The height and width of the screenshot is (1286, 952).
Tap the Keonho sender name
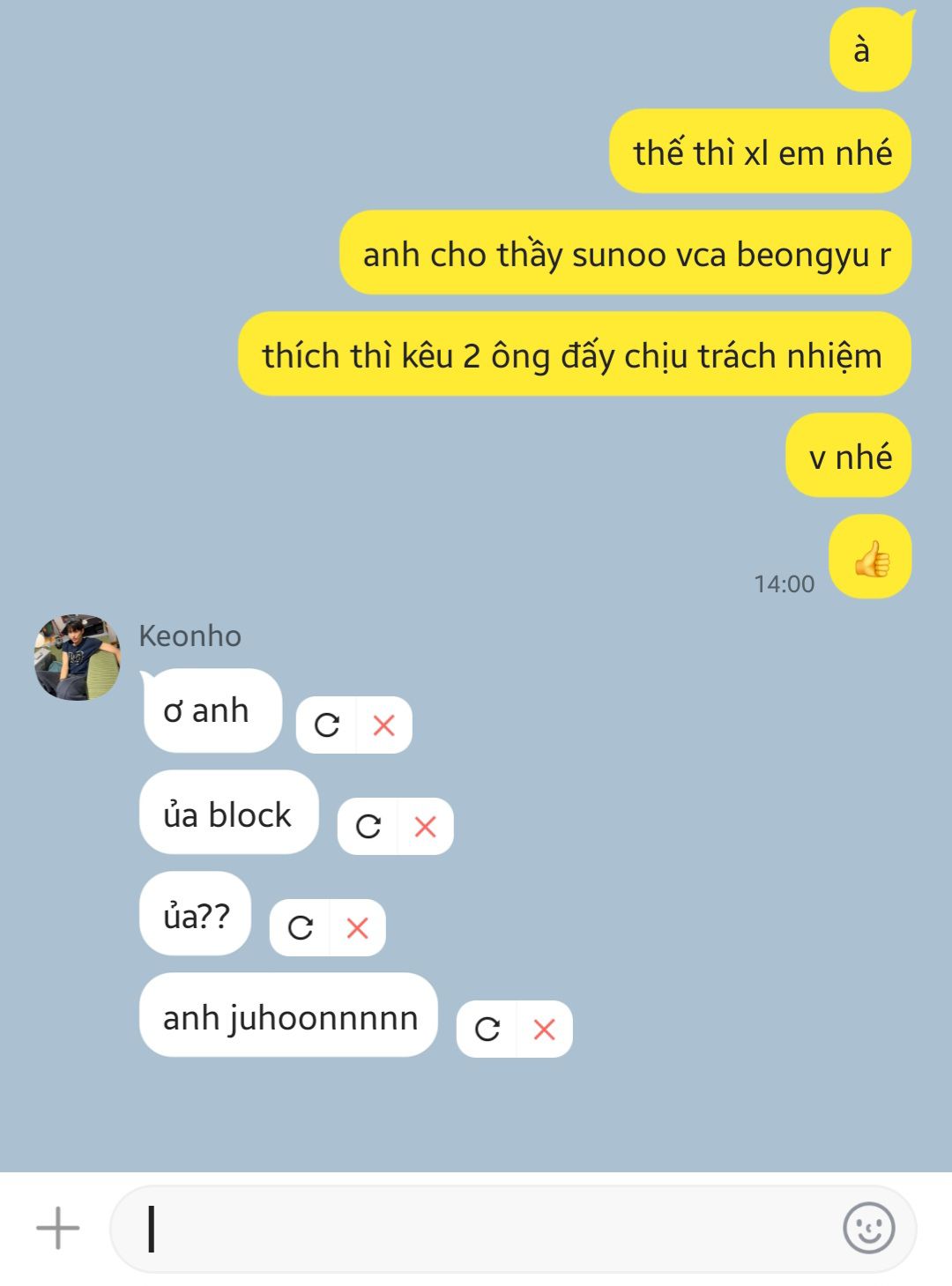190,636
